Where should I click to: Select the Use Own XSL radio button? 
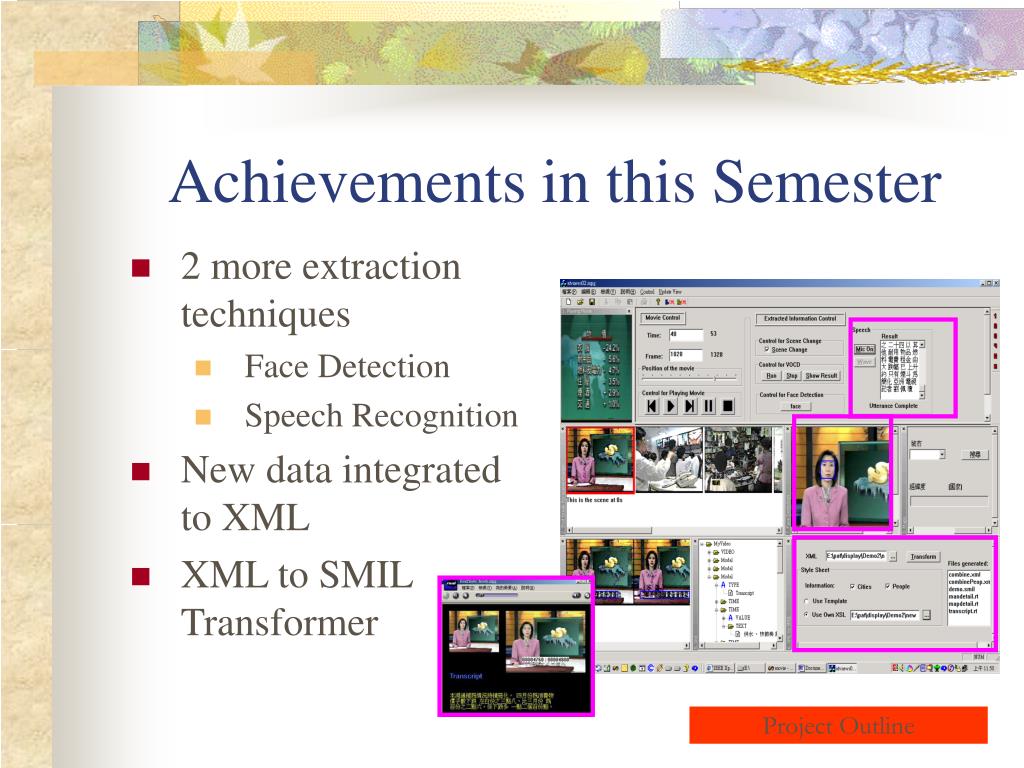tap(807, 615)
